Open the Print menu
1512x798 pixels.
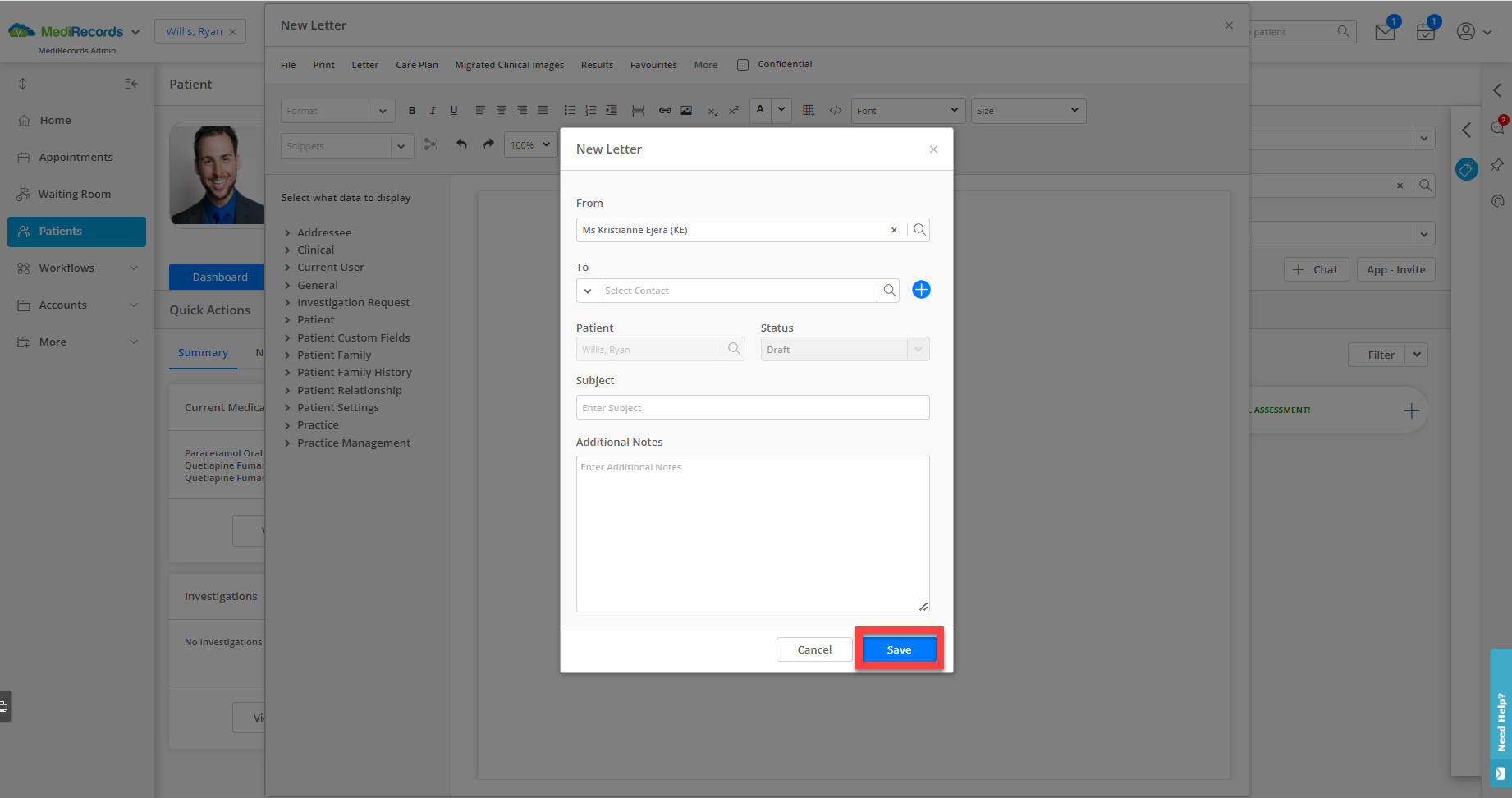point(323,65)
